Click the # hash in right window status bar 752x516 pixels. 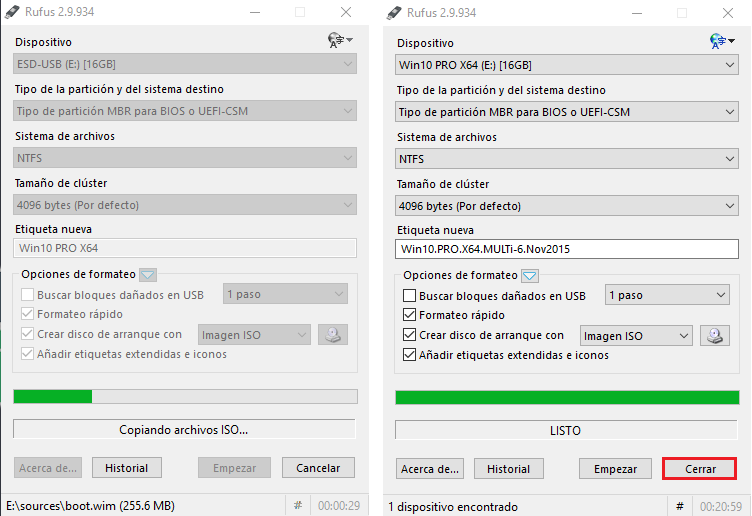(x=680, y=506)
